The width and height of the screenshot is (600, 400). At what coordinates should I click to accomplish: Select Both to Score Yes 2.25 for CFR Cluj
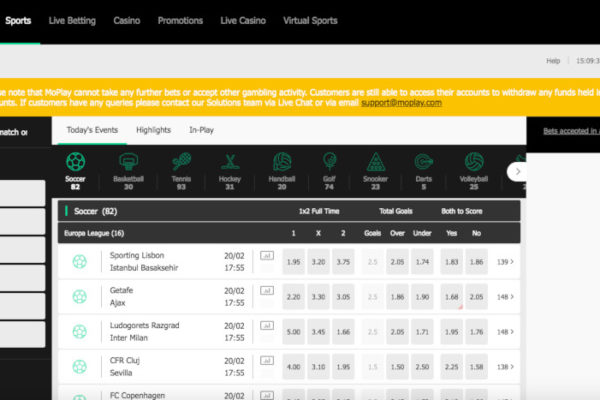tap(452, 367)
